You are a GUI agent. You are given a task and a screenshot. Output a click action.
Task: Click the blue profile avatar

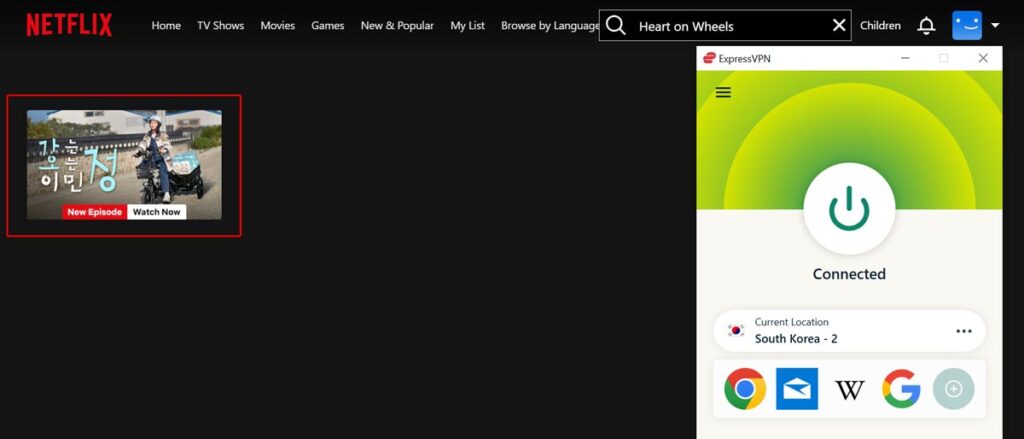(967, 25)
